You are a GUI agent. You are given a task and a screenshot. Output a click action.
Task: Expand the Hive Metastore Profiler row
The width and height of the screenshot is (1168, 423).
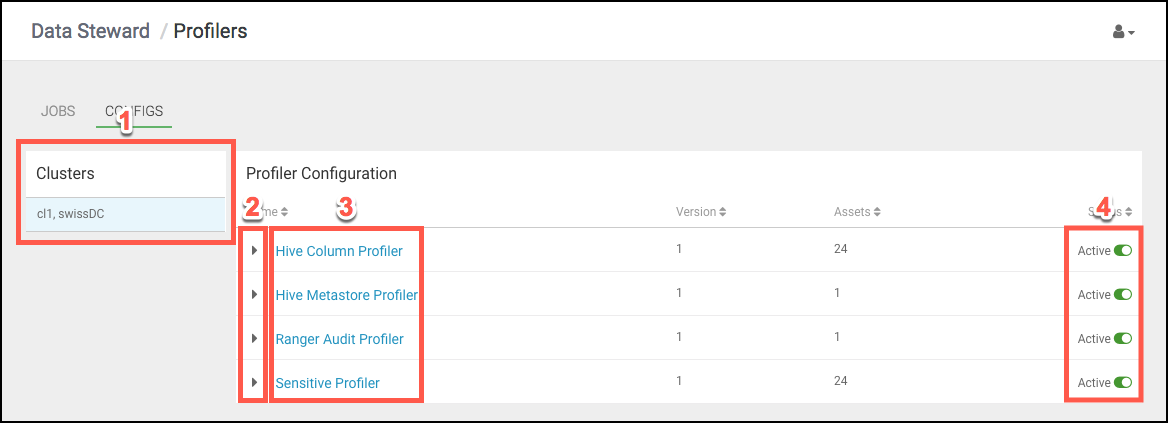254,295
